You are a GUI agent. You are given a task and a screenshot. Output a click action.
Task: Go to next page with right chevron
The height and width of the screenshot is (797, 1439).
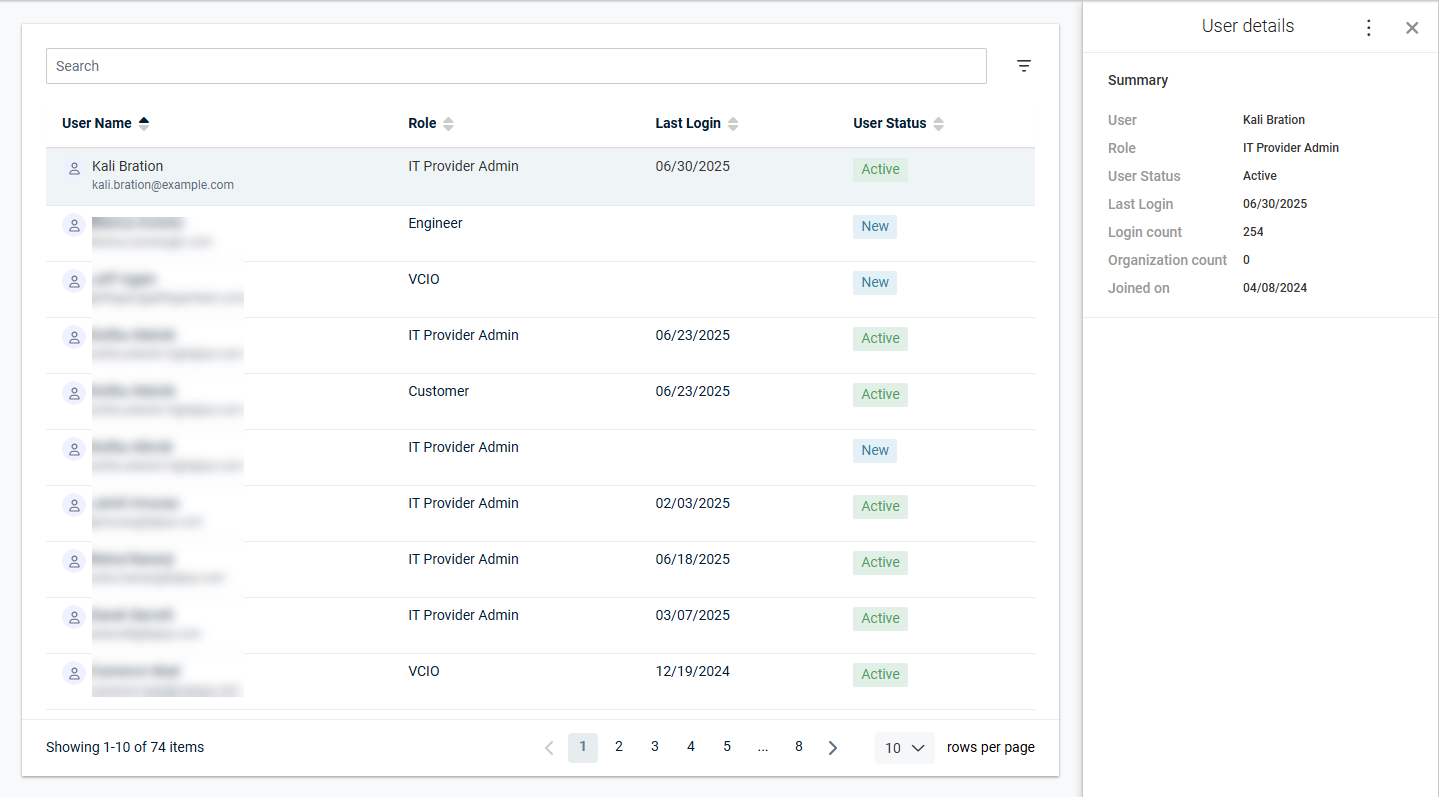(x=832, y=748)
